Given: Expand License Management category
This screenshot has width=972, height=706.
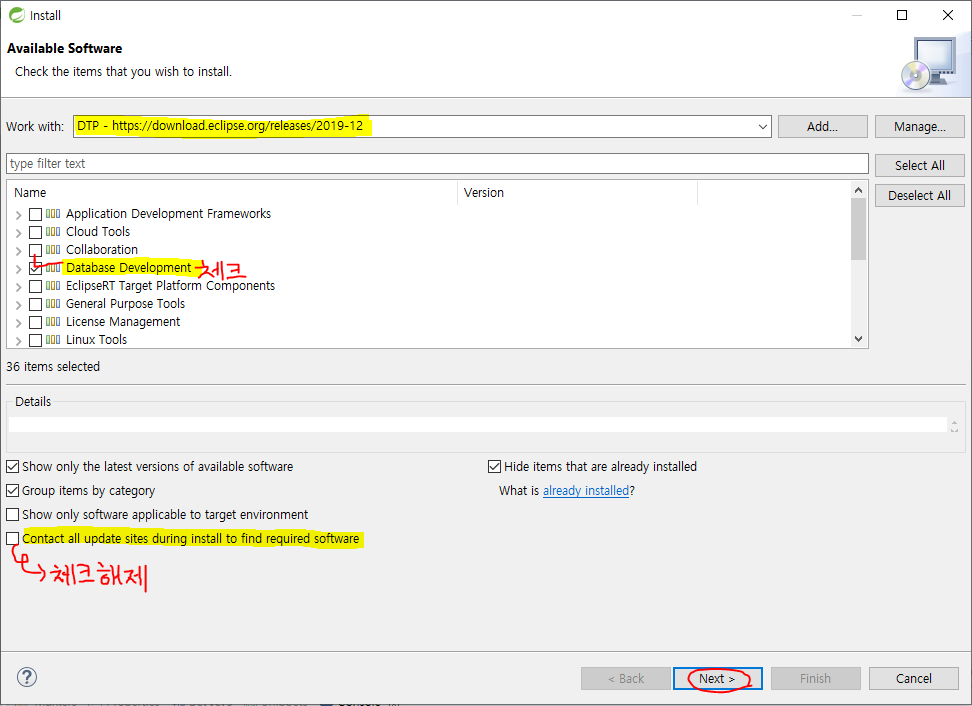Looking at the screenshot, I should tap(19, 323).
